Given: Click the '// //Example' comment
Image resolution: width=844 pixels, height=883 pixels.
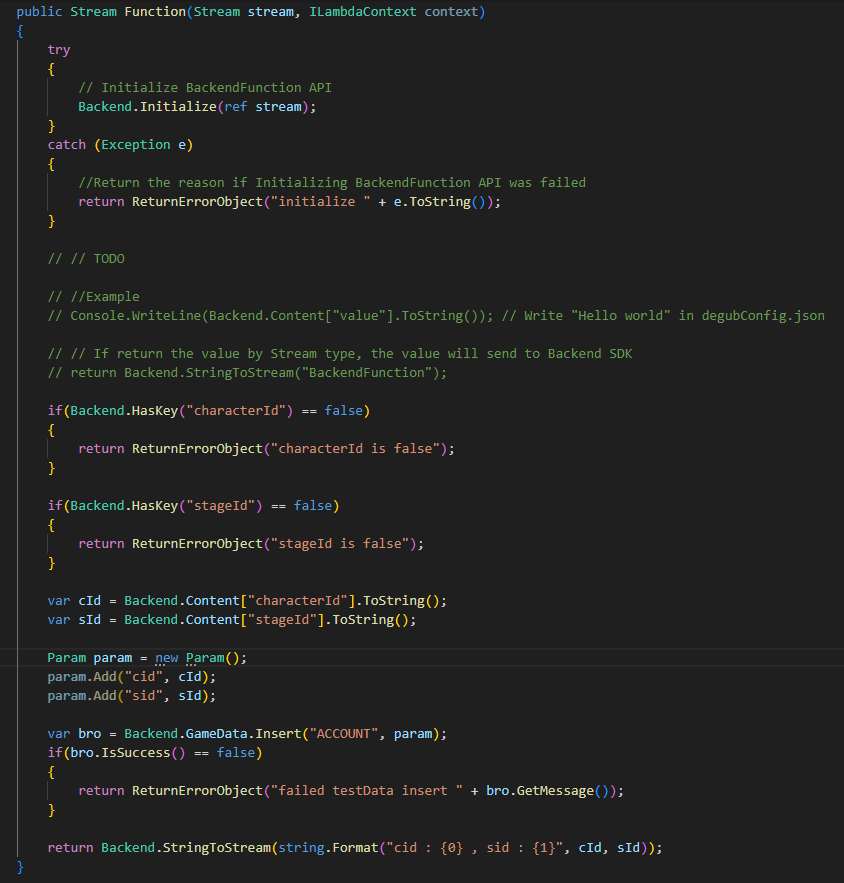Looking at the screenshot, I should (93, 297).
